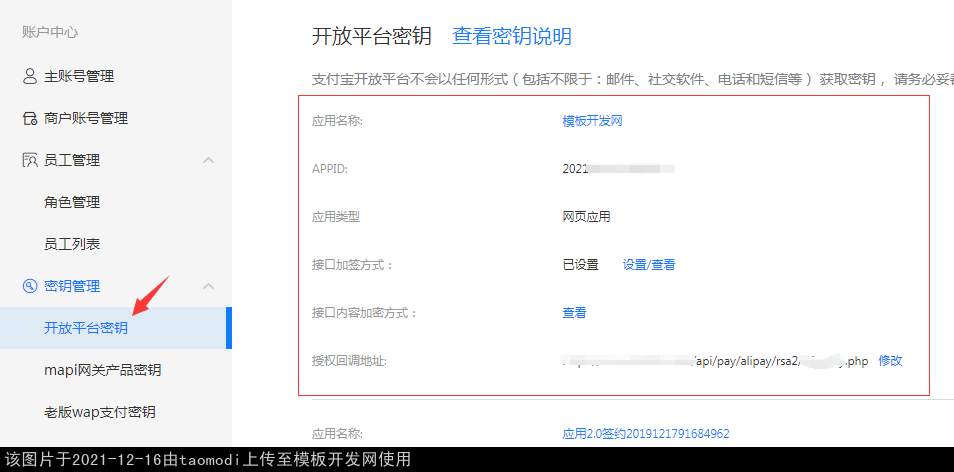Open 主账号管理 in sidebar

[79, 76]
